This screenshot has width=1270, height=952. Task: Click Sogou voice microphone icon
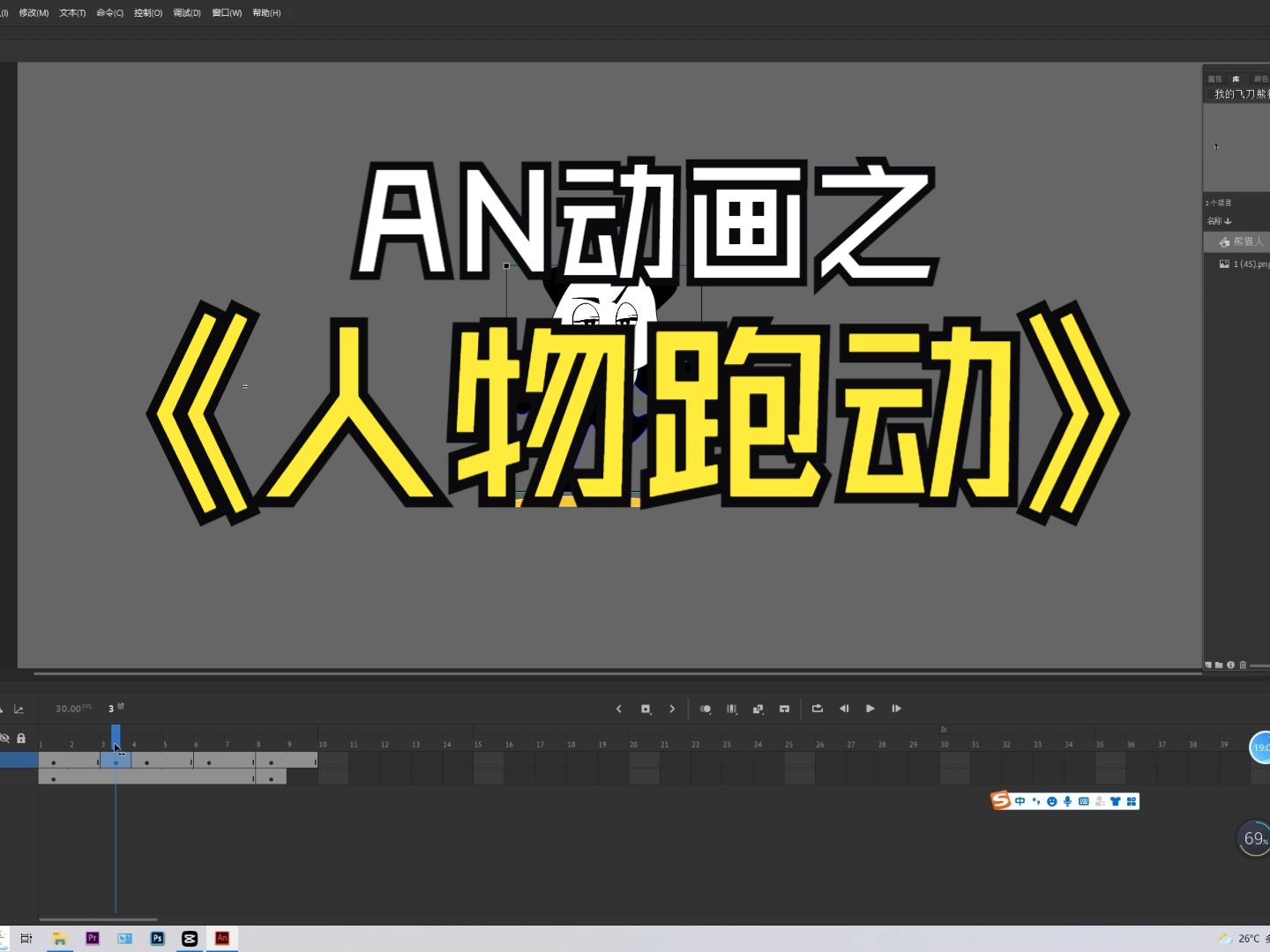1068,801
